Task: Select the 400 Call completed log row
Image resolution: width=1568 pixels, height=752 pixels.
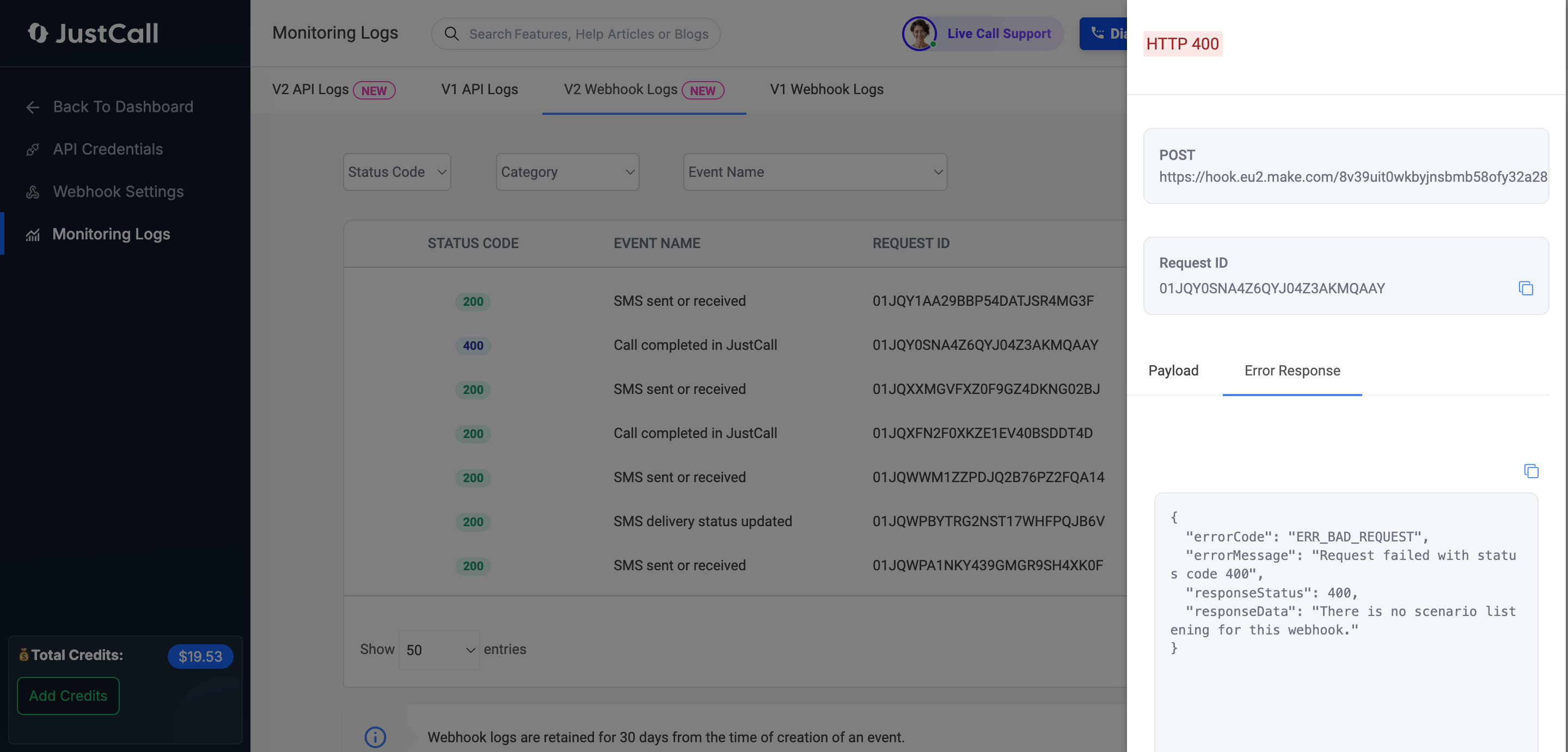Action: [695, 345]
